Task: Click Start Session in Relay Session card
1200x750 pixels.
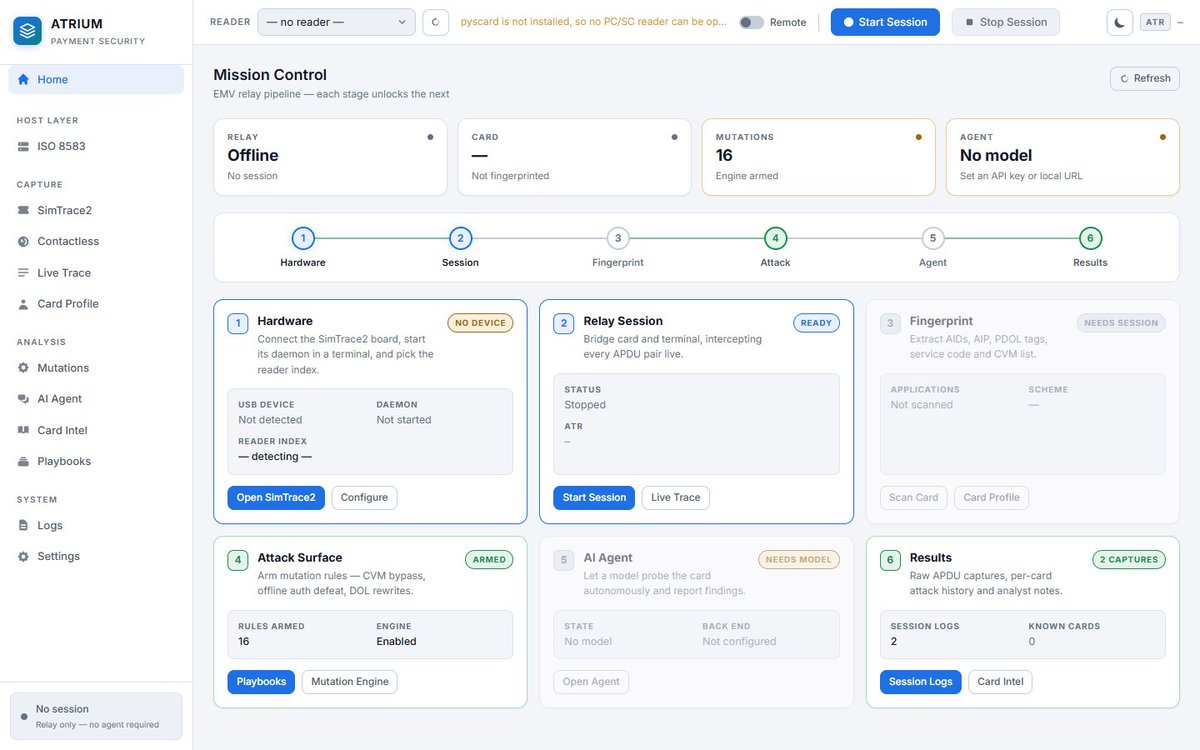Action: [x=594, y=498]
